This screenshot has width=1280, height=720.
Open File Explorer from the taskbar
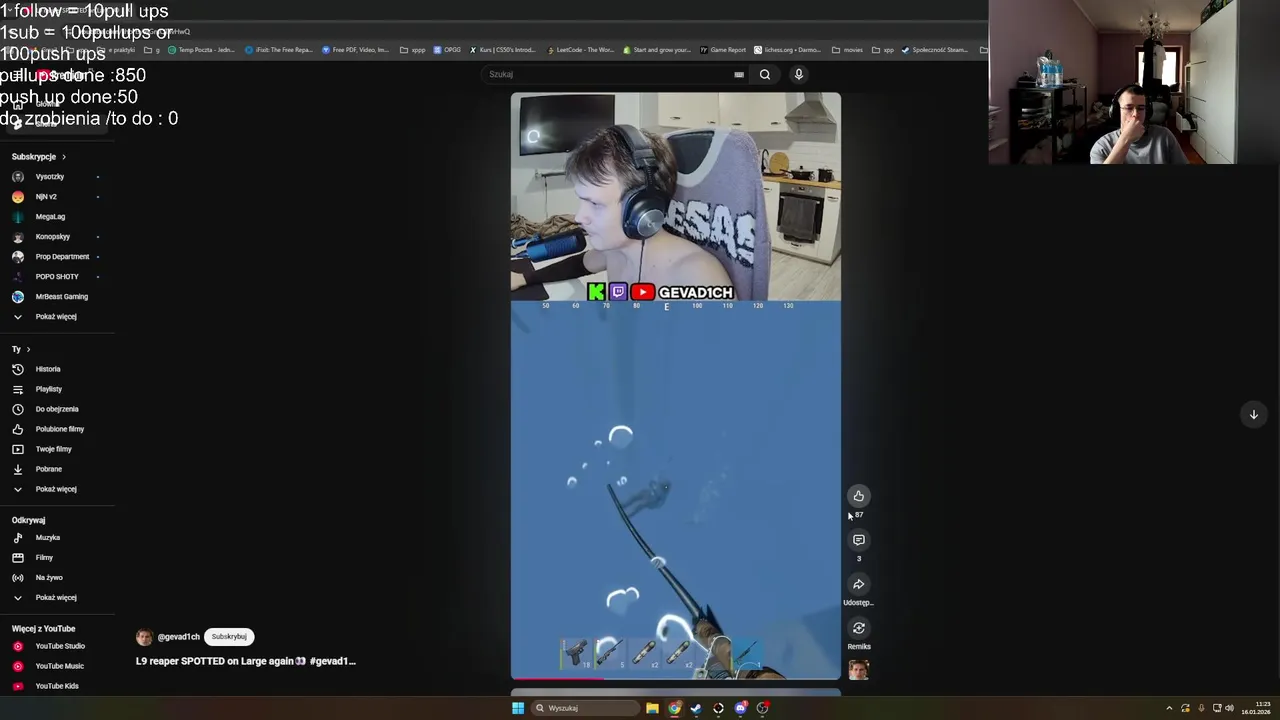pos(652,708)
